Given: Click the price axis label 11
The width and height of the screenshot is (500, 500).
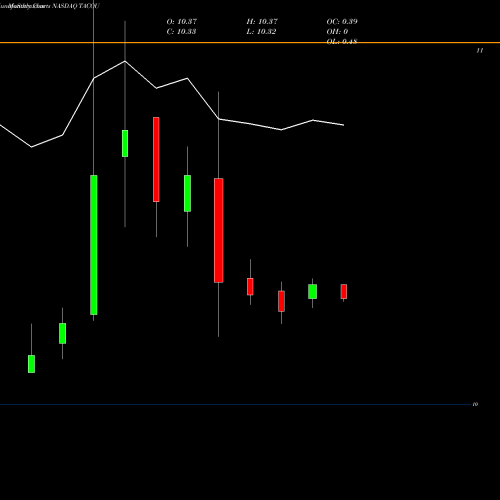Looking at the screenshot, I should point(480,51).
